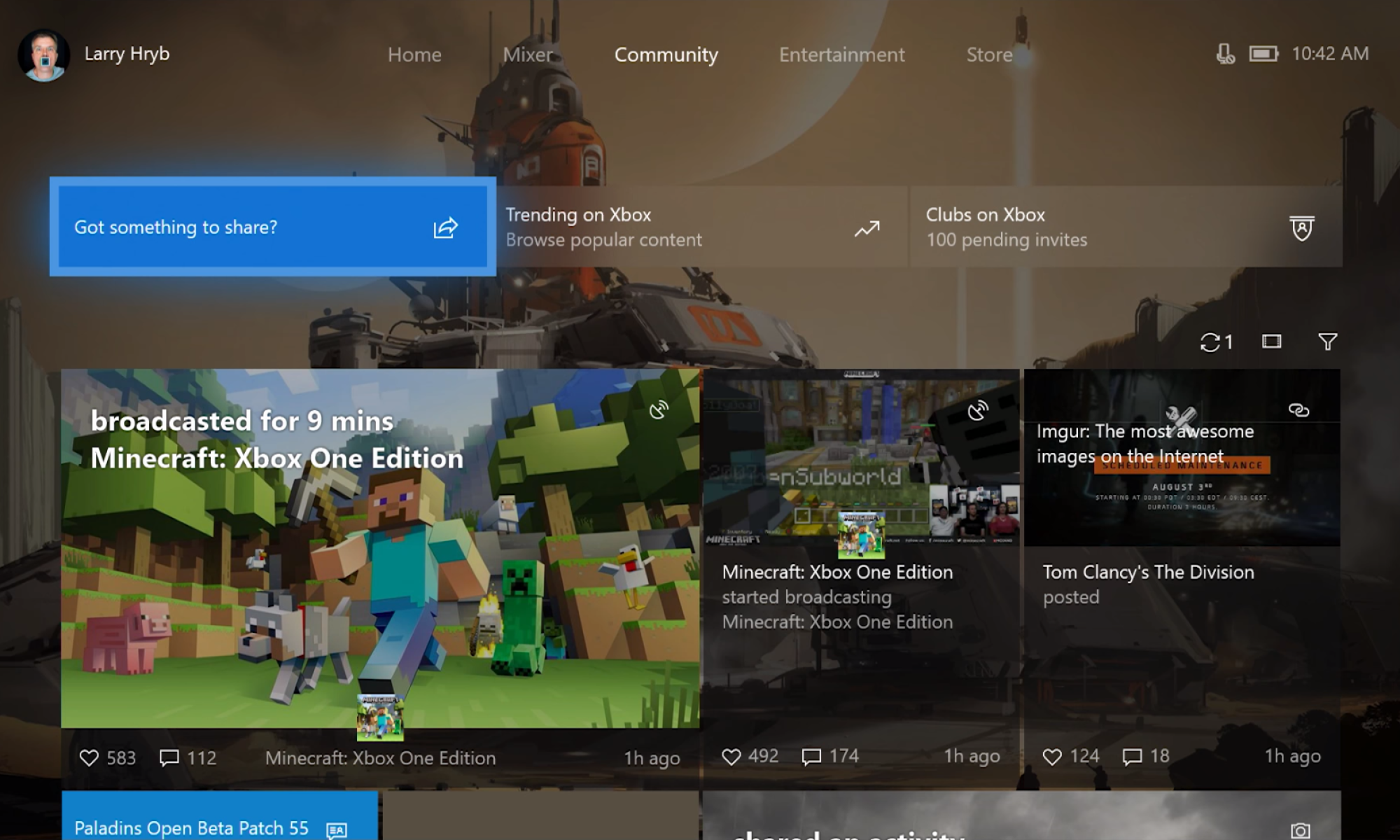
Task: Open the large Minecraft broadcast image
Action: [x=380, y=548]
